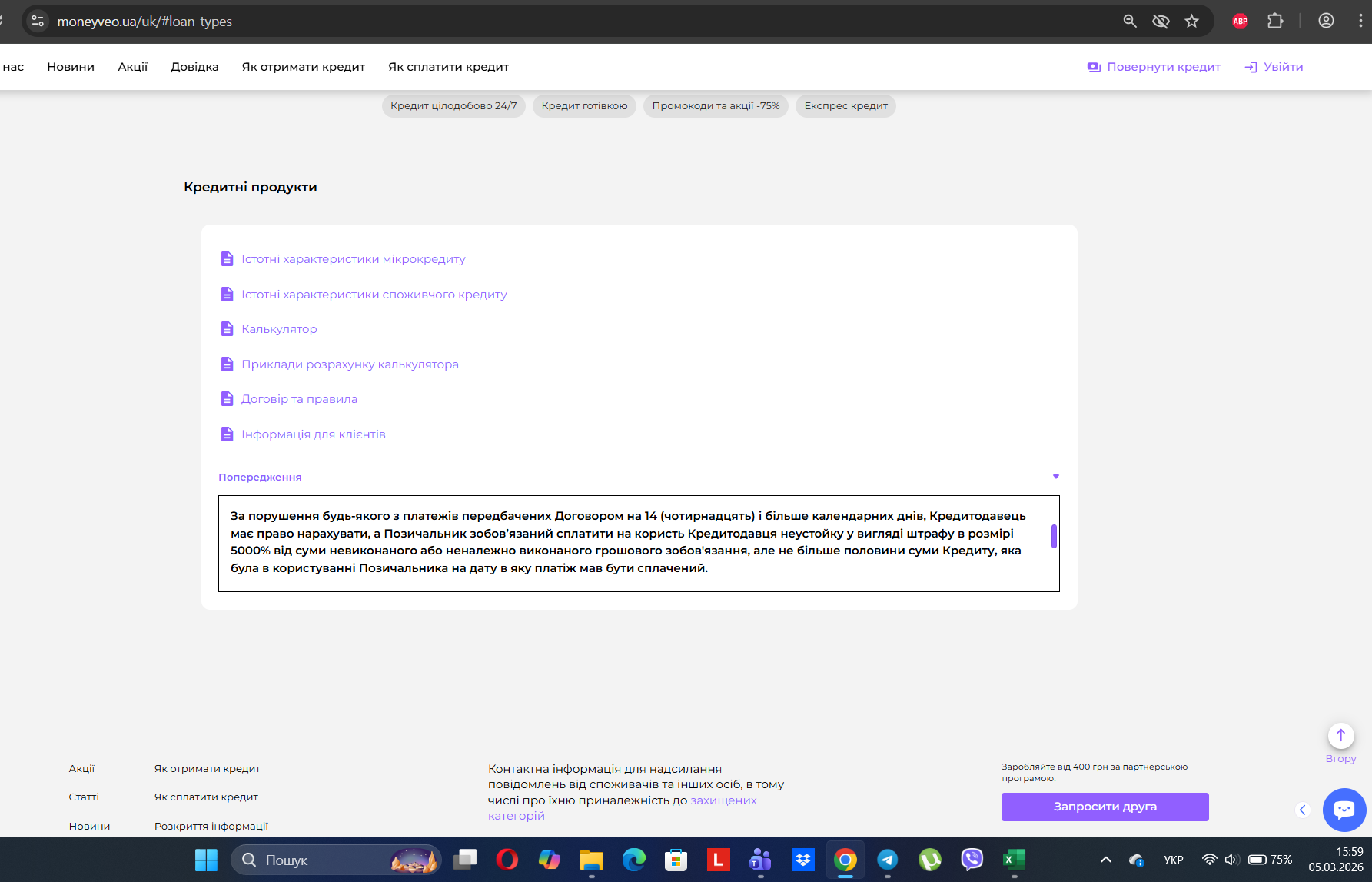
Task: Click the battery 75% indicator
Action: coord(1270,860)
